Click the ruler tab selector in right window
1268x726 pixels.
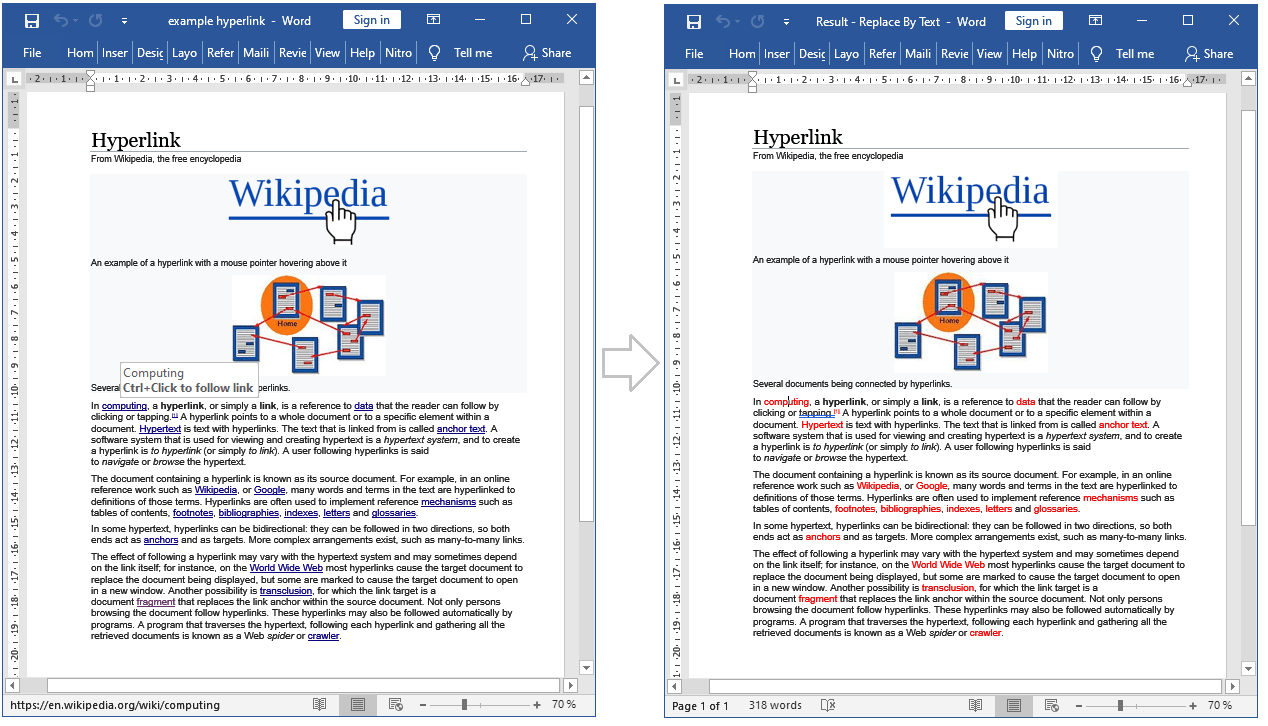(676, 78)
